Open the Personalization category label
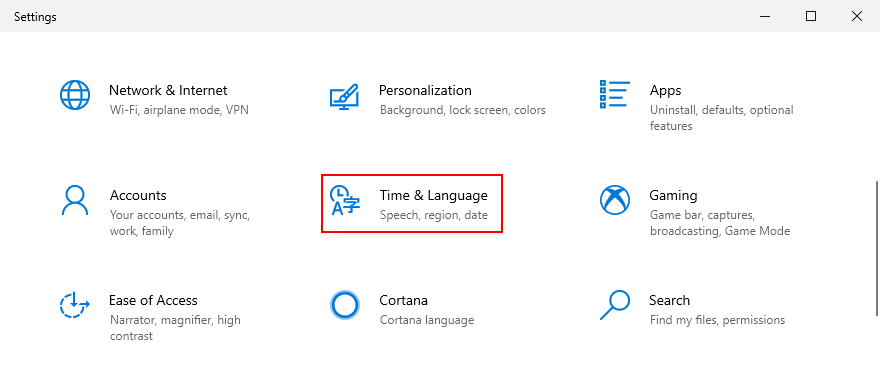 (x=425, y=90)
